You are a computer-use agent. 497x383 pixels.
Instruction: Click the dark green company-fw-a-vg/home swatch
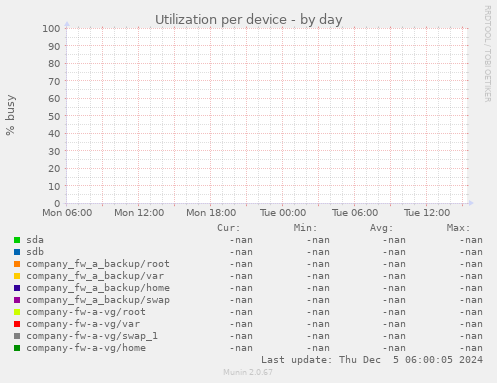tap(17, 348)
